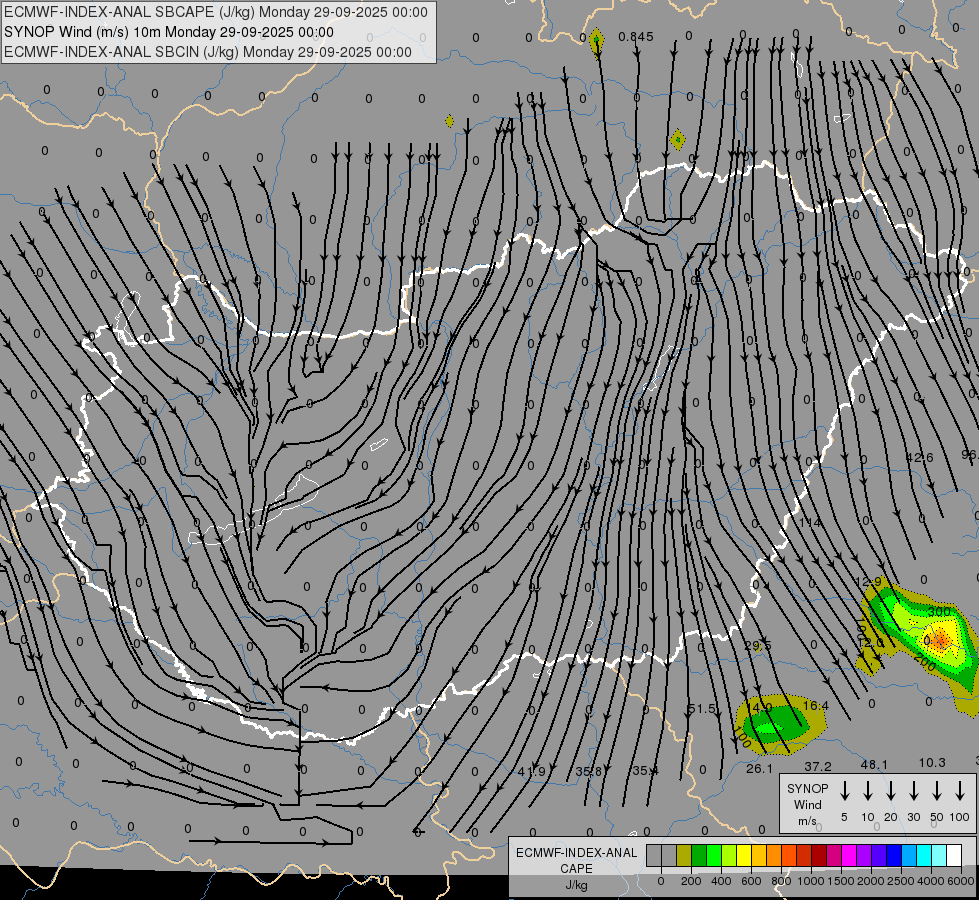Click the 0.845 value at map top
The width and height of the screenshot is (979, 900).
pos(636,37)
